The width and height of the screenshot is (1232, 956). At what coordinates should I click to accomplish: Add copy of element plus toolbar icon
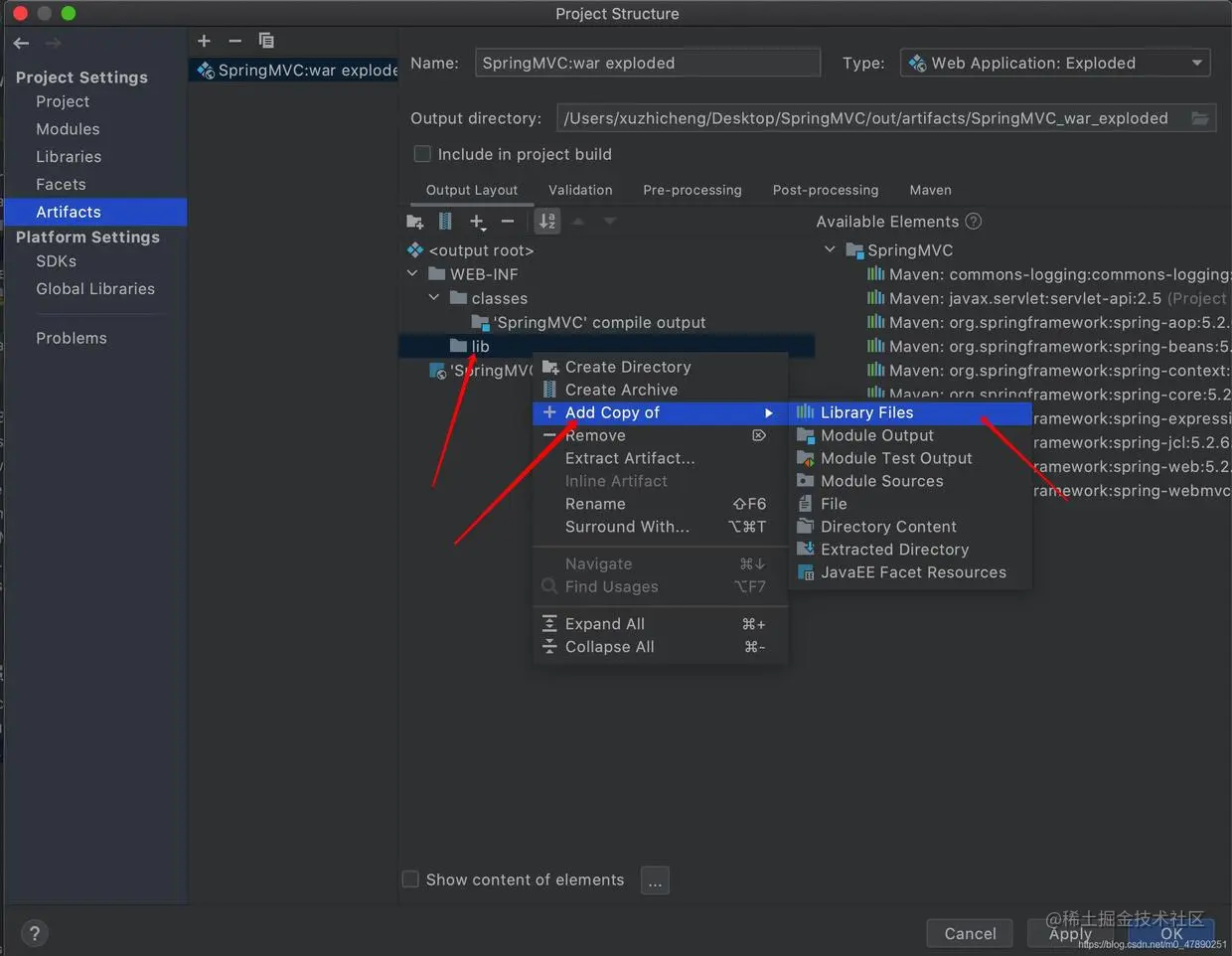(478, 222)
